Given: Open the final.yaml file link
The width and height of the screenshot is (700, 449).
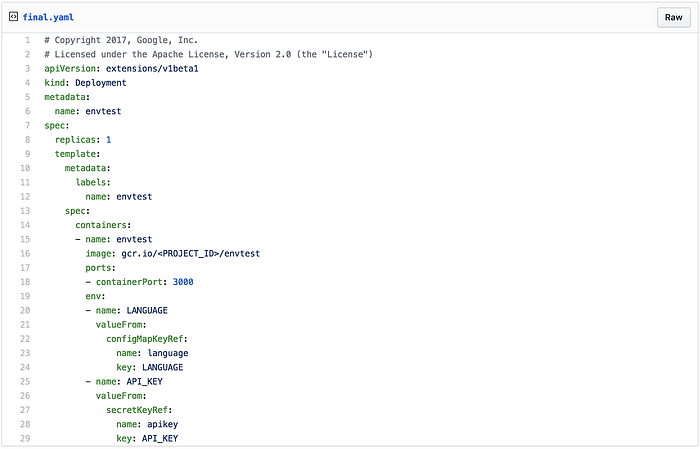Looking at the screenshot, I should [48, 17].
